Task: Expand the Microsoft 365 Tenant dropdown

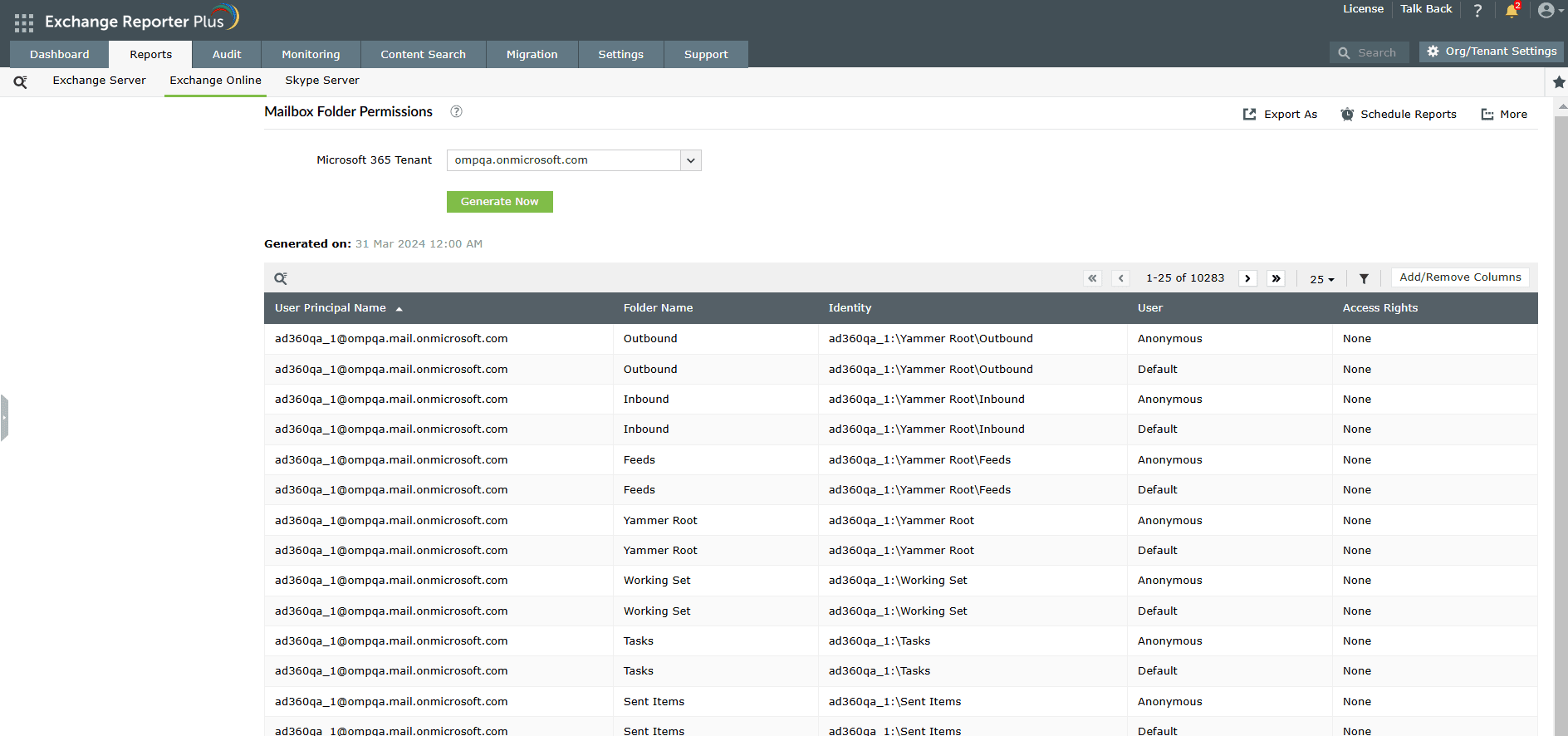Action: click(690, 160)
